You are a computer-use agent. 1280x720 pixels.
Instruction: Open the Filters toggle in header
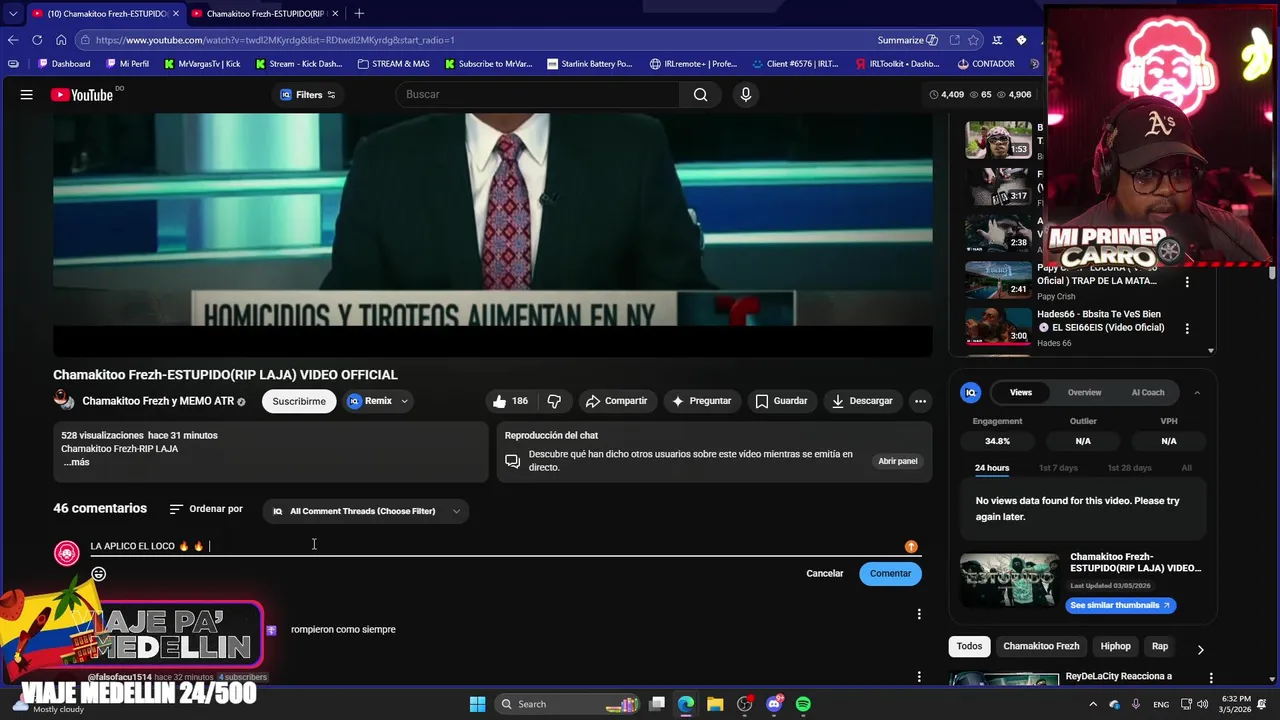point(308,95)
